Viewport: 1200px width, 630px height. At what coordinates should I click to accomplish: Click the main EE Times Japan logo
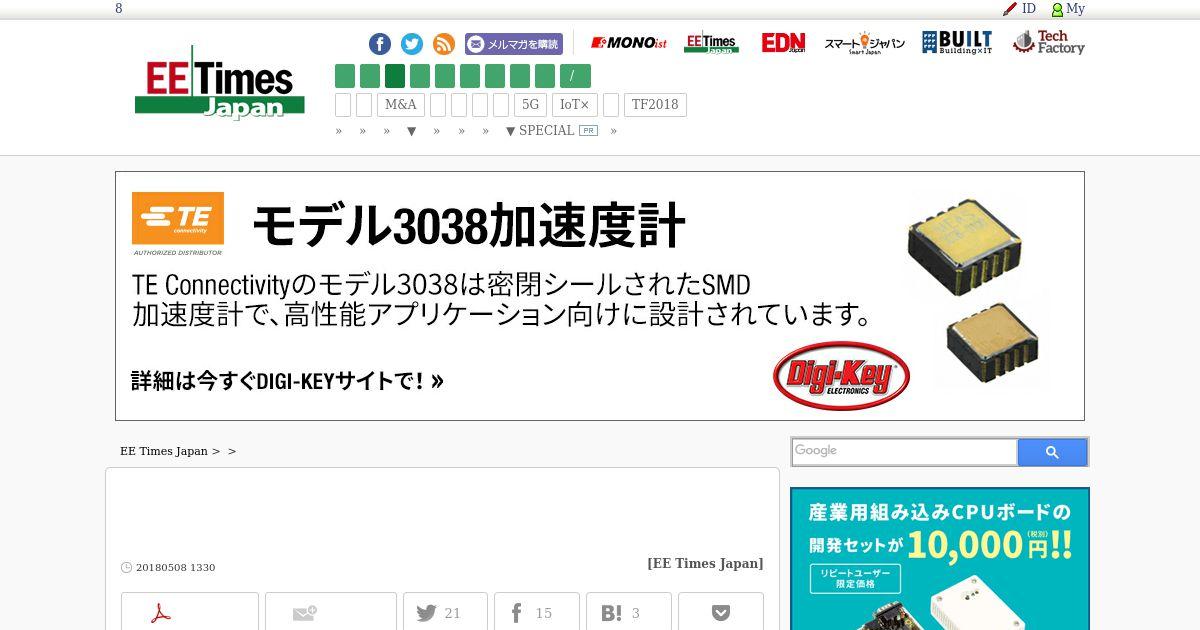[x=220, y=82]
